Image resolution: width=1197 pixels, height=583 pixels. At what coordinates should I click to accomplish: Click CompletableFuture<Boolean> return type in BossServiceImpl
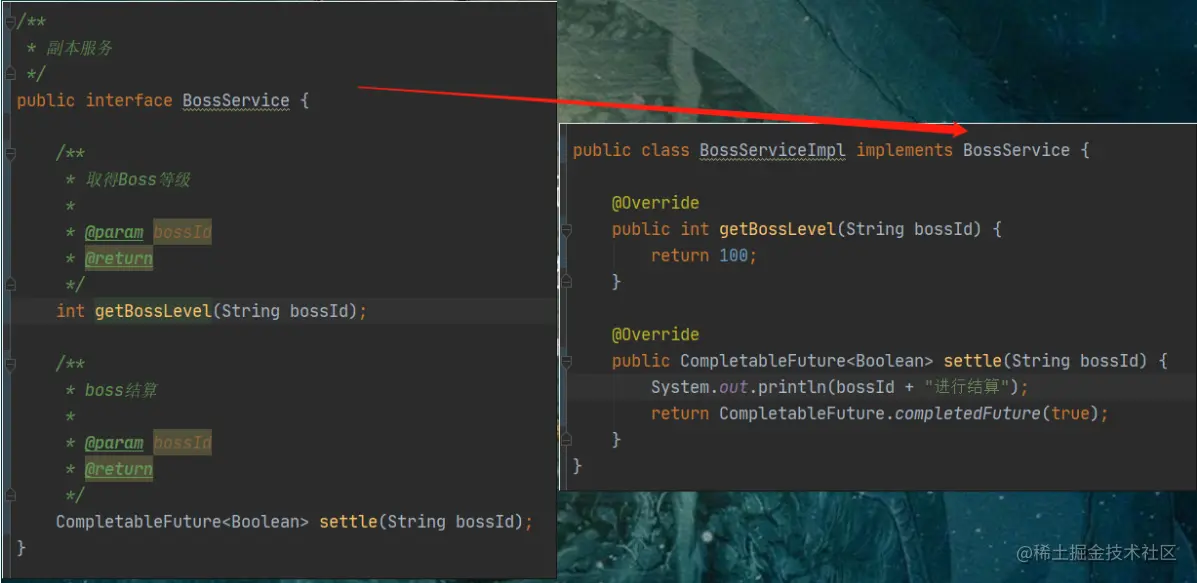tap(807, 361)
